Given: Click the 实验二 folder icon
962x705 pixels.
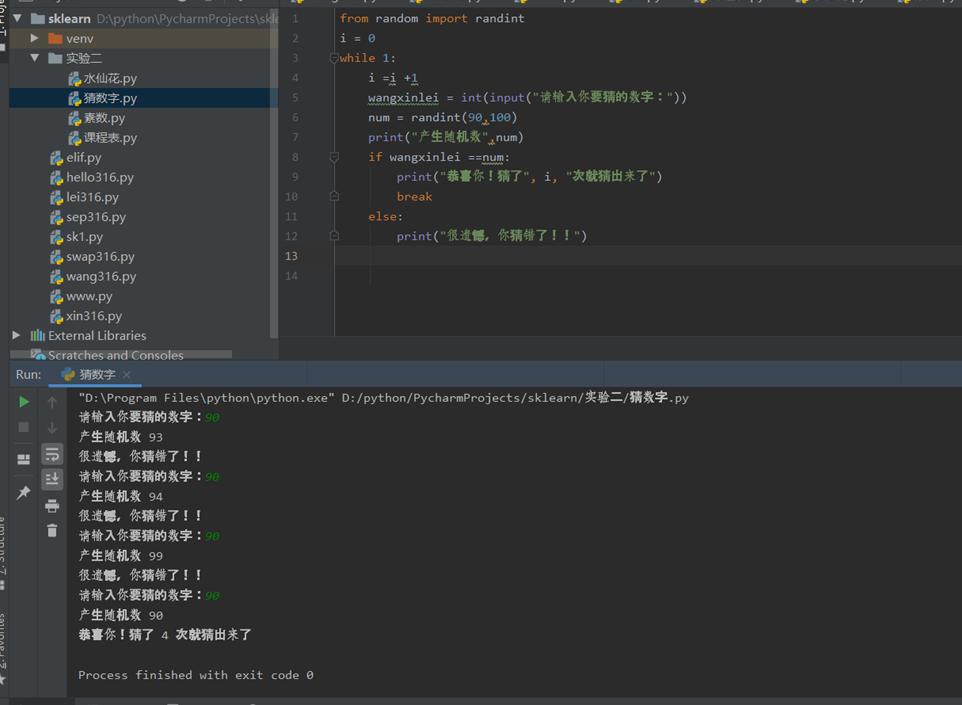Looking at the screenshot, I should (55, 58).
